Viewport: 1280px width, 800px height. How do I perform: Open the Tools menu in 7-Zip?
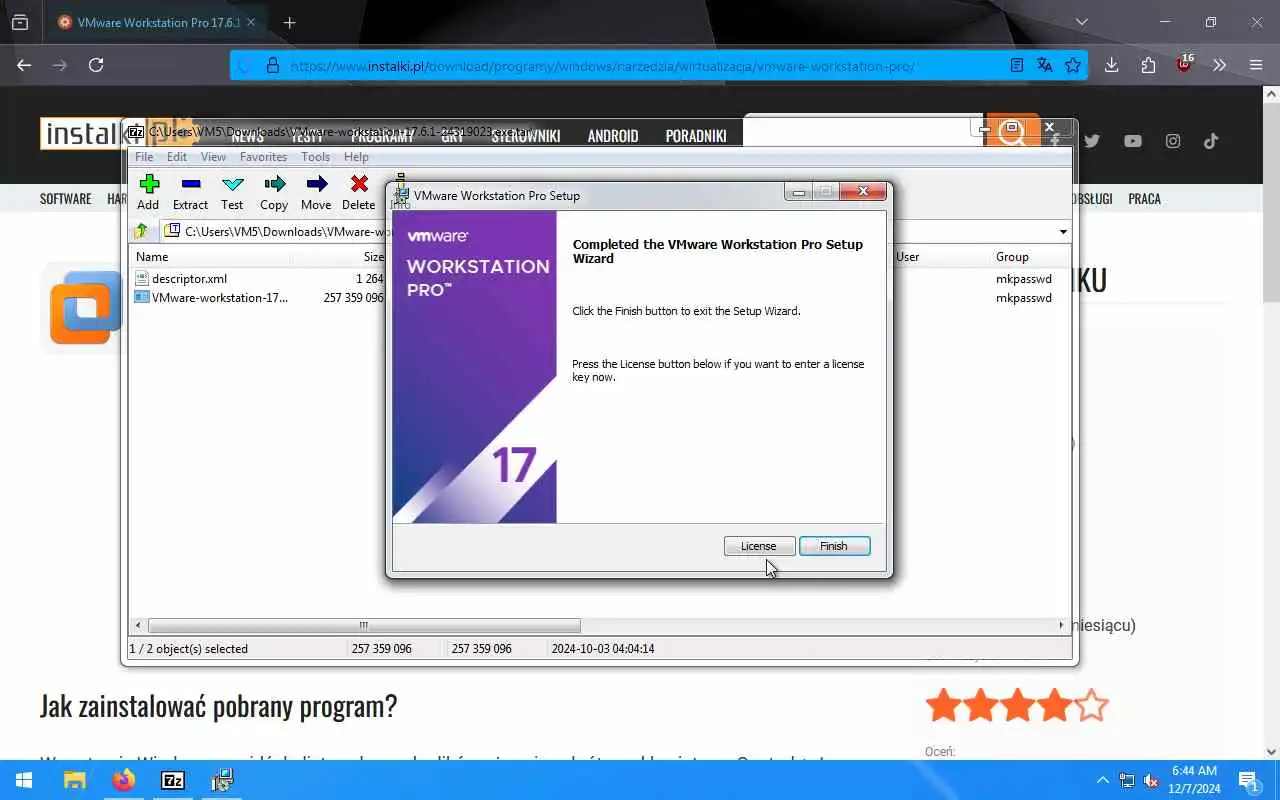315,157
